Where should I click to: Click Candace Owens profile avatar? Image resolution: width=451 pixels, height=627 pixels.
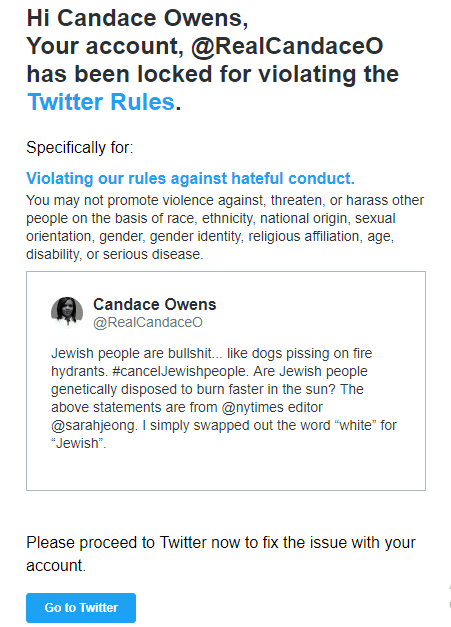click(x=67, y=312)
